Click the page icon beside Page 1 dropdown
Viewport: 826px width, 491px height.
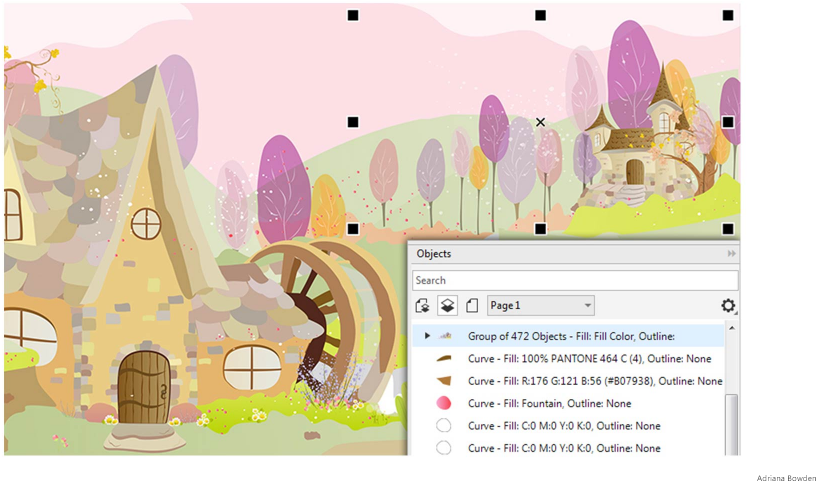point(472,306)
